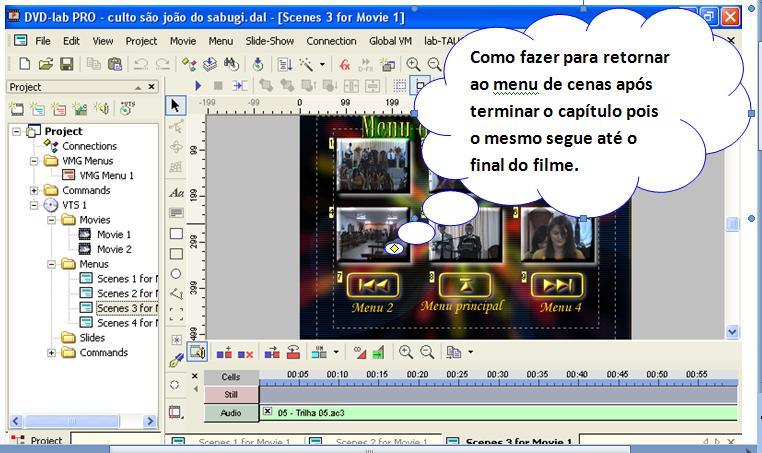The image size is (762, 453).
Task: Collapse the VMG Menus folder
Action: click(x=34, y=161)
